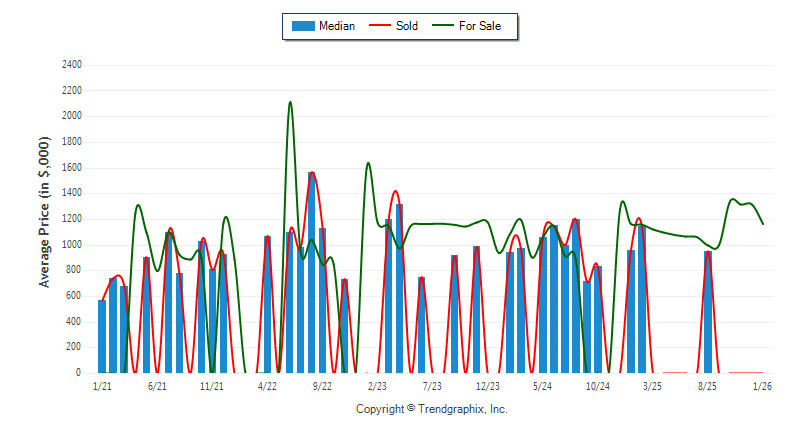Click the isolated blue bar at 8/25

tap(708, 312)
